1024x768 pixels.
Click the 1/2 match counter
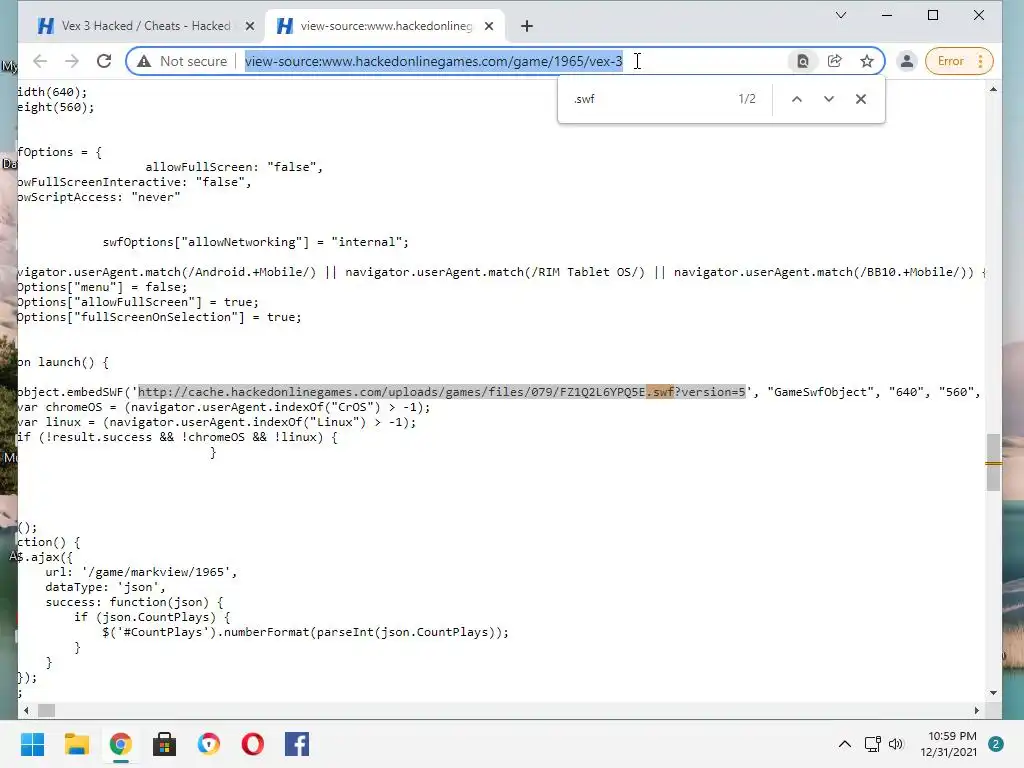(x=747, y=99)
